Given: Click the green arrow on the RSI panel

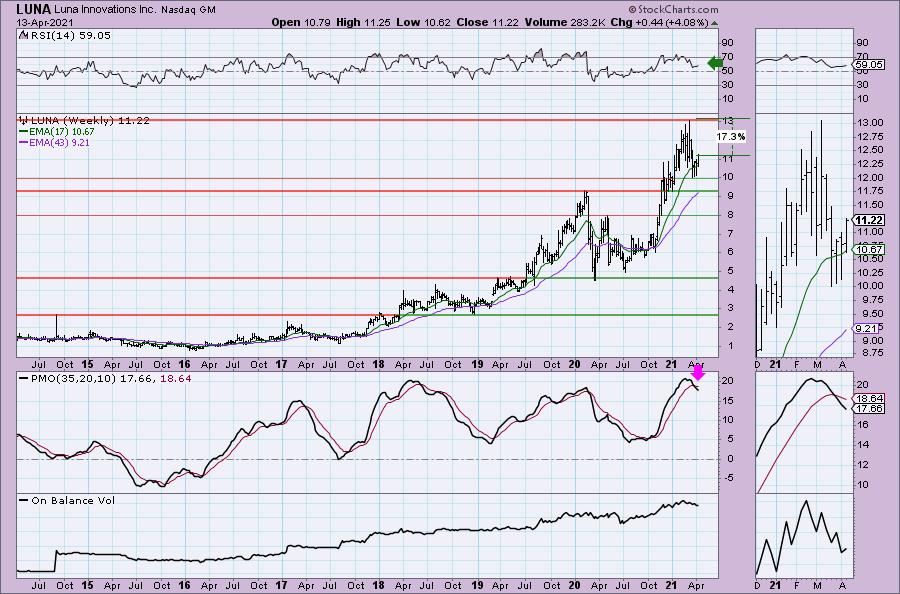Looking at the screenshot, I should click(x=715, y=63).
